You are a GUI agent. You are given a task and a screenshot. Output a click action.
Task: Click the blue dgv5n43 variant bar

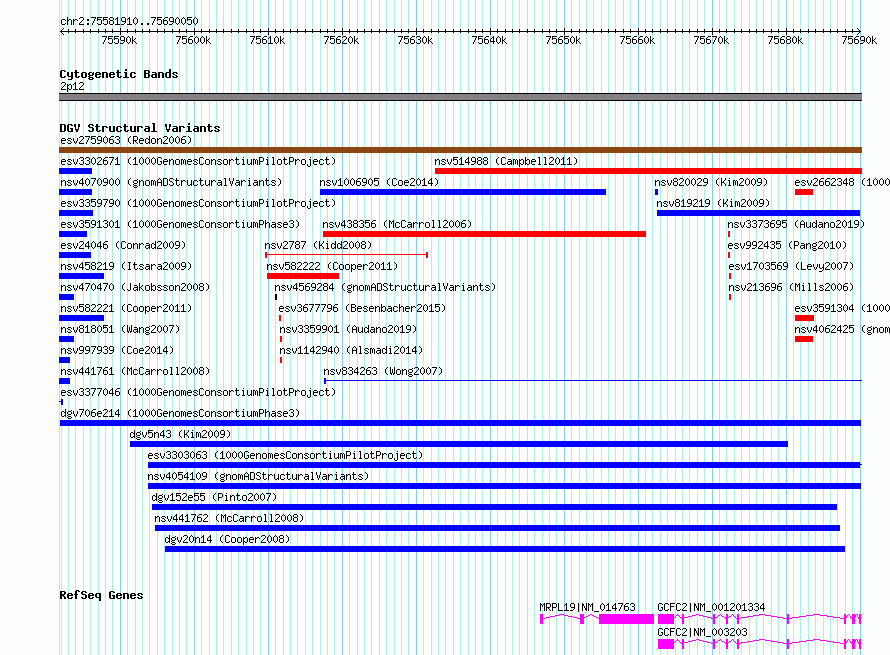(459, 444)
